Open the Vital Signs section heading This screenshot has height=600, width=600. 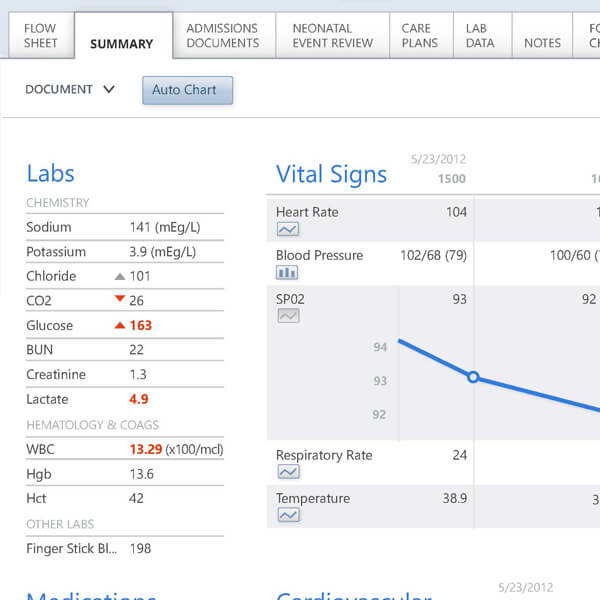coord(331,174)
